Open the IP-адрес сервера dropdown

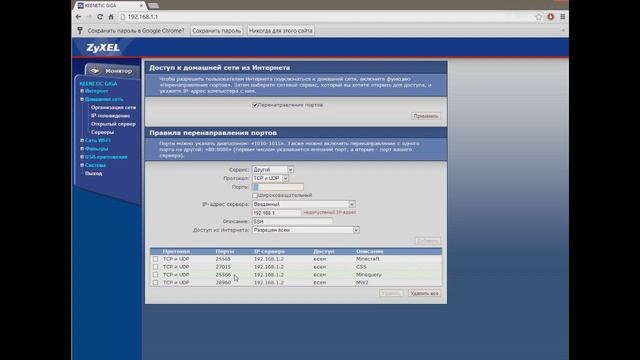[304, 204]
